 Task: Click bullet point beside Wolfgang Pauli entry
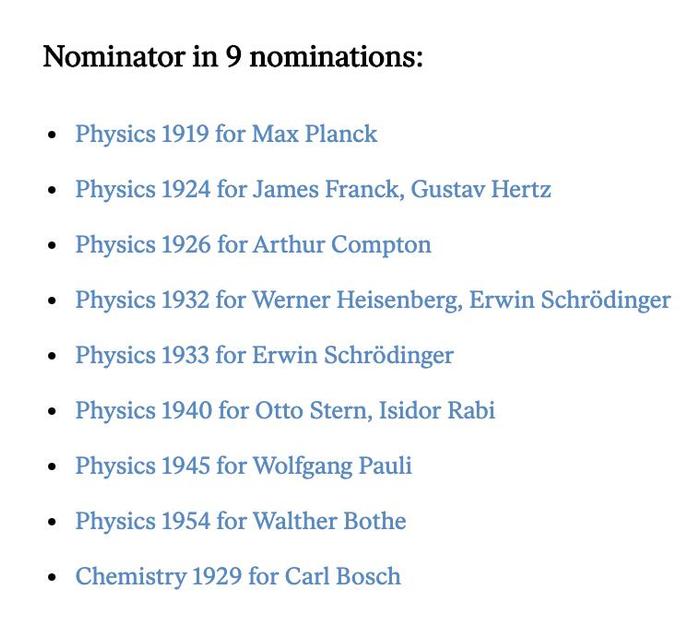[x=52, y=467]
